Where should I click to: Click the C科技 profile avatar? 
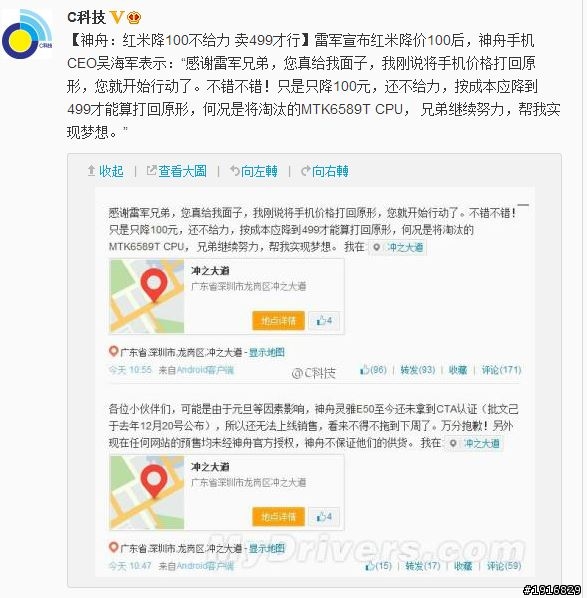pyautogui.click(x=27, y=34)
